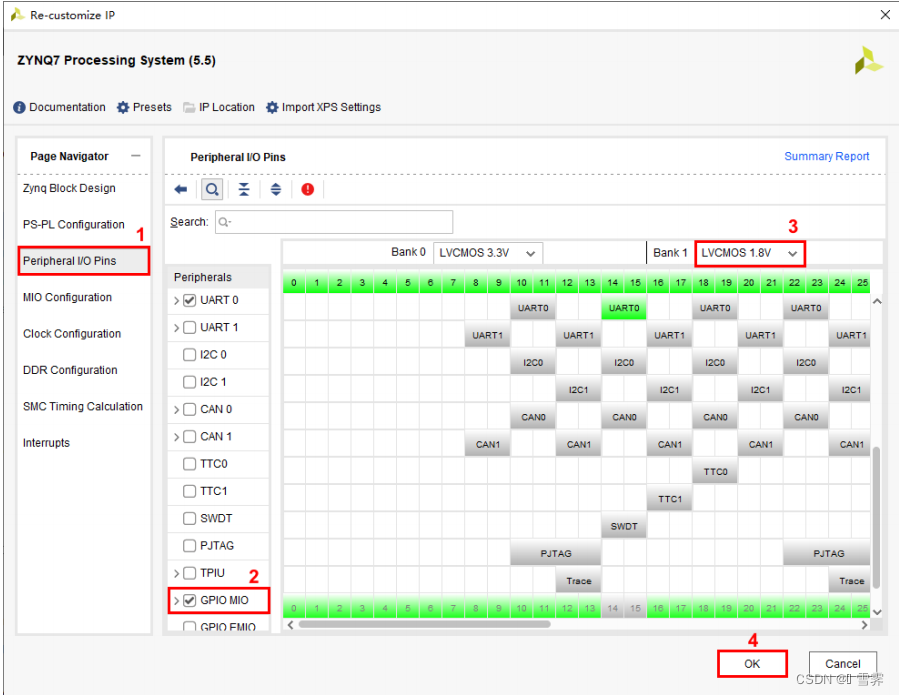Open Documentation info icon link
The width and height of the screenshot is (899, 695).
[60, 107]
